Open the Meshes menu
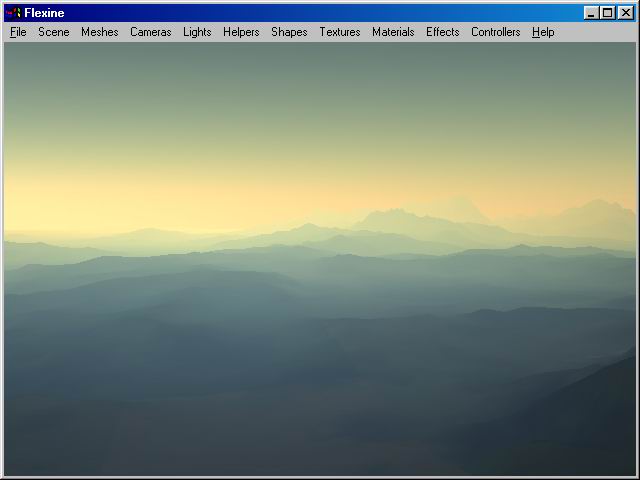Image resolution: width=640 pixels, height=480 pixels. pyautogui.click(x=100, y=32)
